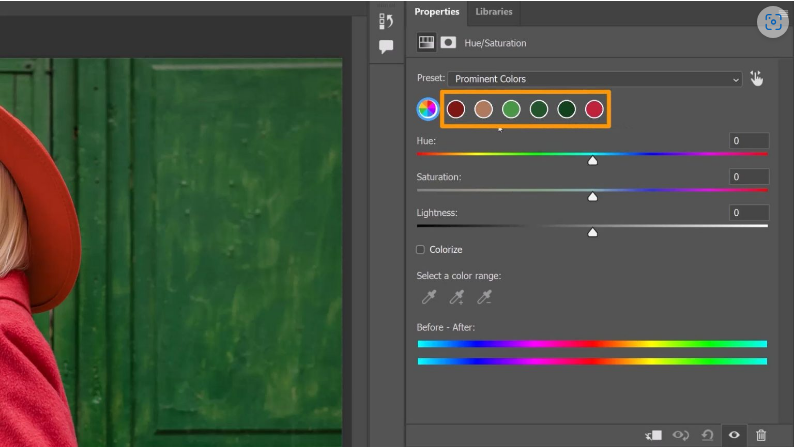Viewport: 794px width, 448px height.
Task: Focus the Lightness value field
Action: tap(749, 213)
